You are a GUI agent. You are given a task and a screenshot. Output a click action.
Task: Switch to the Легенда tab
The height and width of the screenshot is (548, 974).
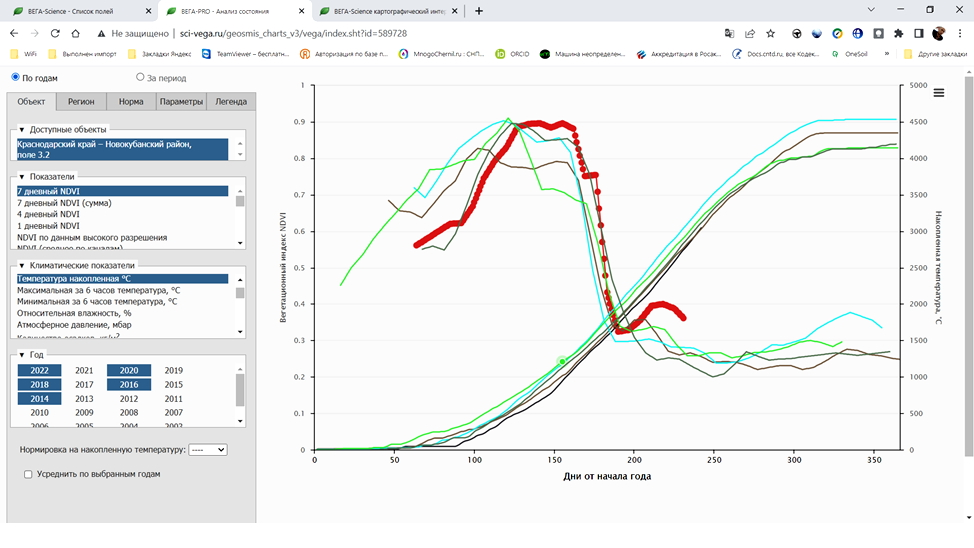click(231, 101)
